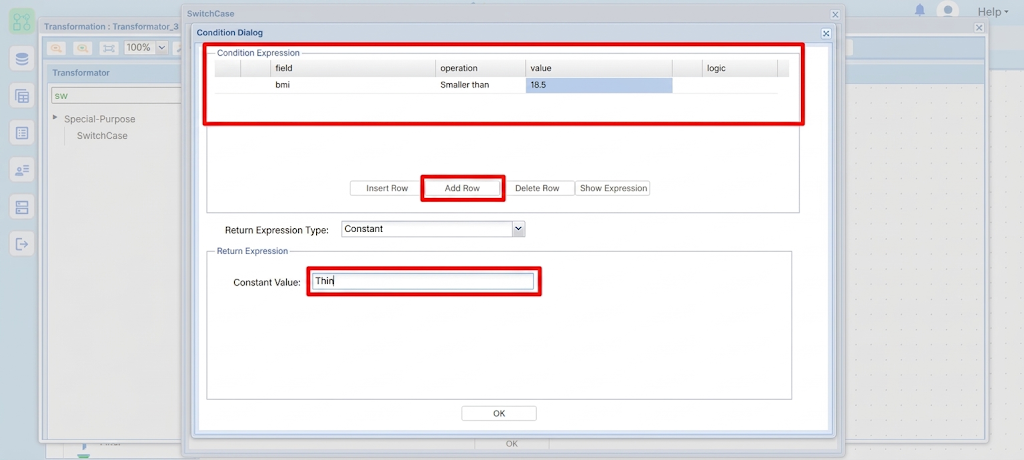This screenshot has height=460, width=1024.
Task: Open the database icon in the sidebar
Action: (x=22, y=59)
